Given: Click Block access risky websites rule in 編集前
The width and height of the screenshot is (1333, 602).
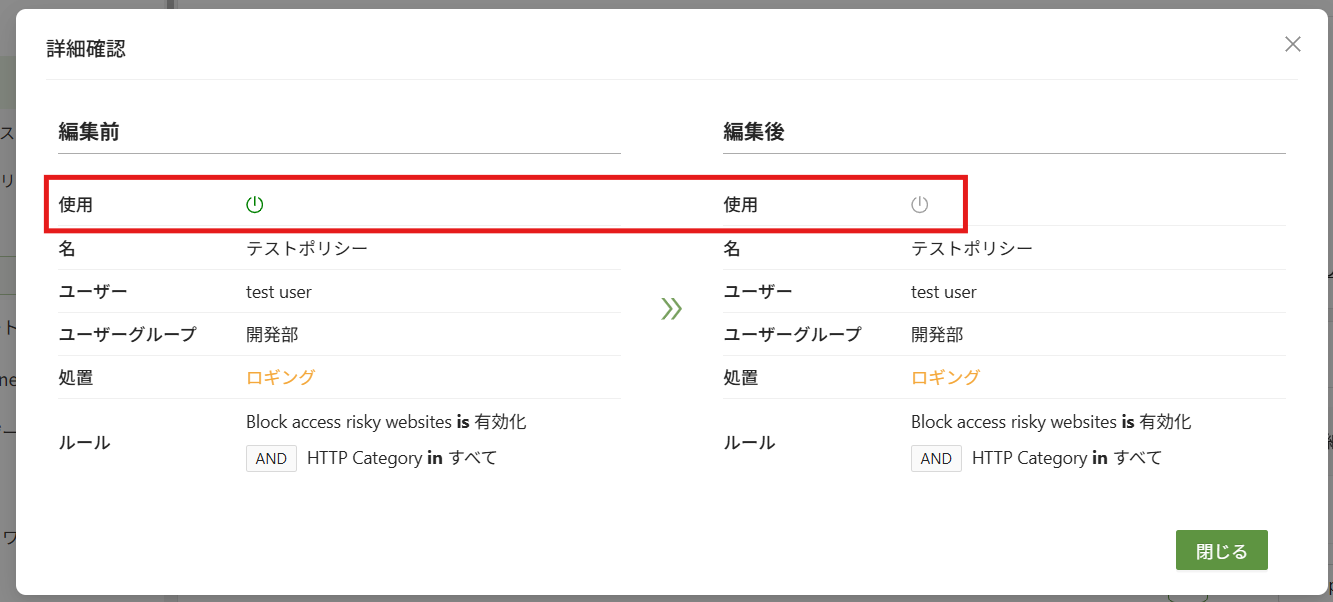Looking at the screenshot, I should tap(349, 422).
